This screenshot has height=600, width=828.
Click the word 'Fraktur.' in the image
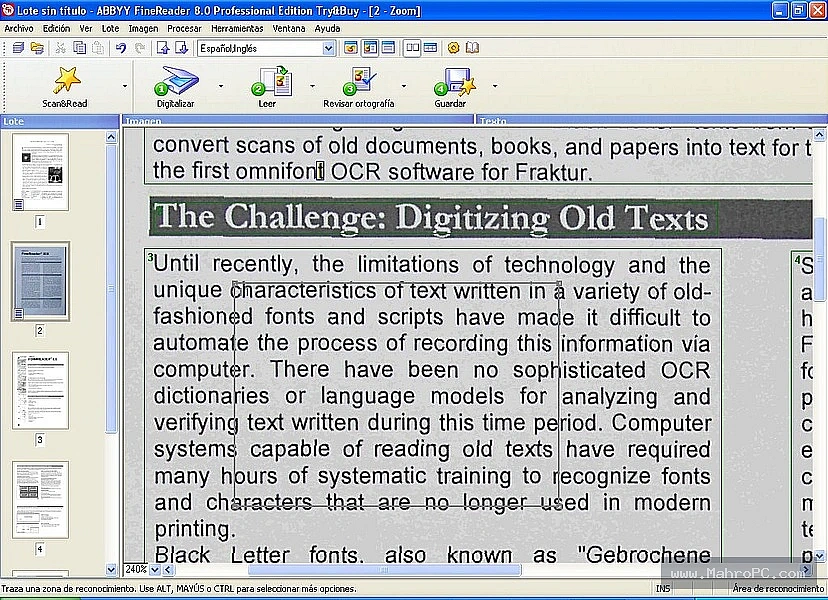554,172
